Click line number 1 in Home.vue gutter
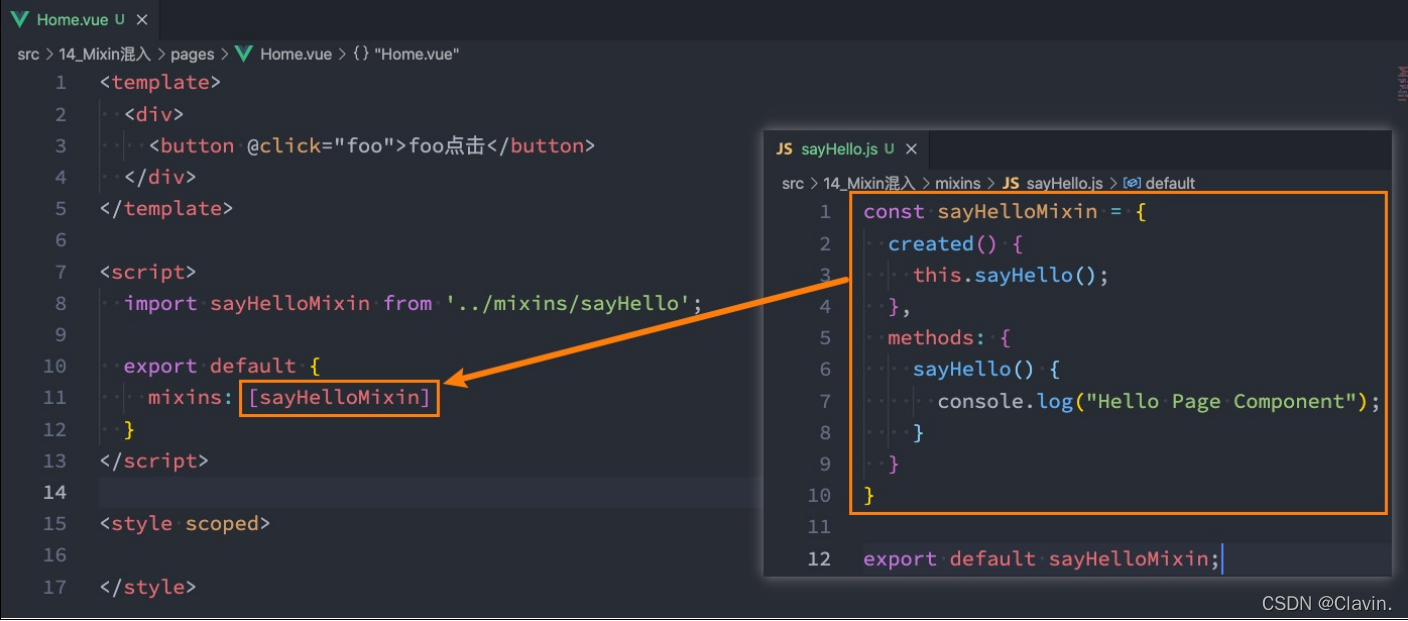1408x621 pixels. pos(62,82)
